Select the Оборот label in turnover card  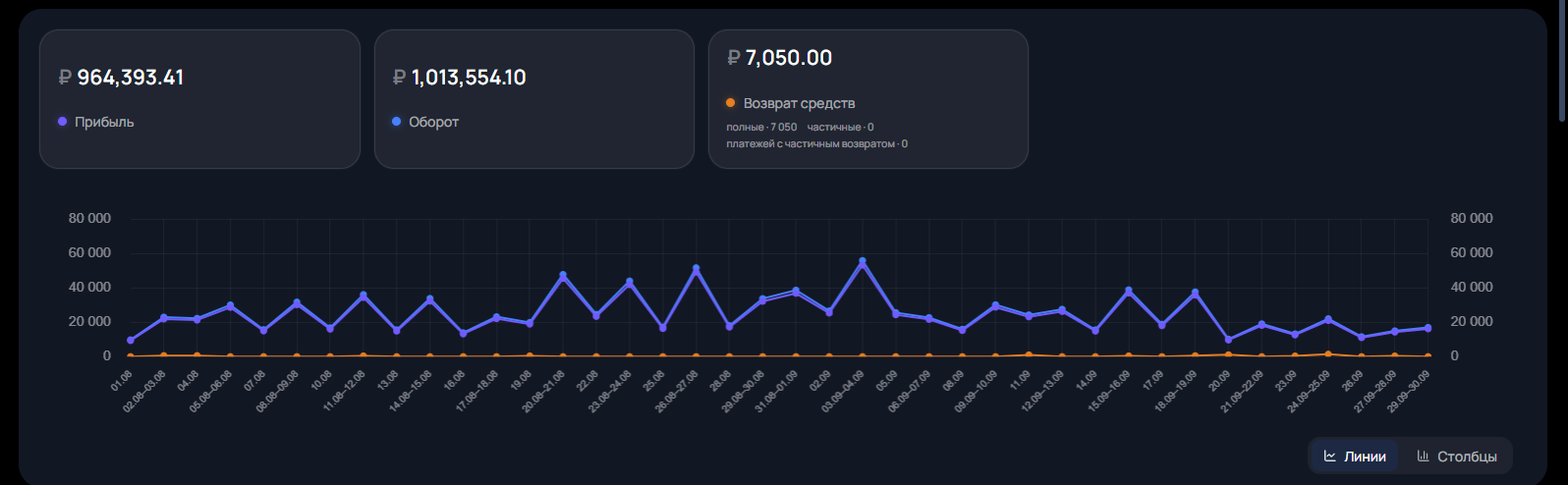[433, 122]
